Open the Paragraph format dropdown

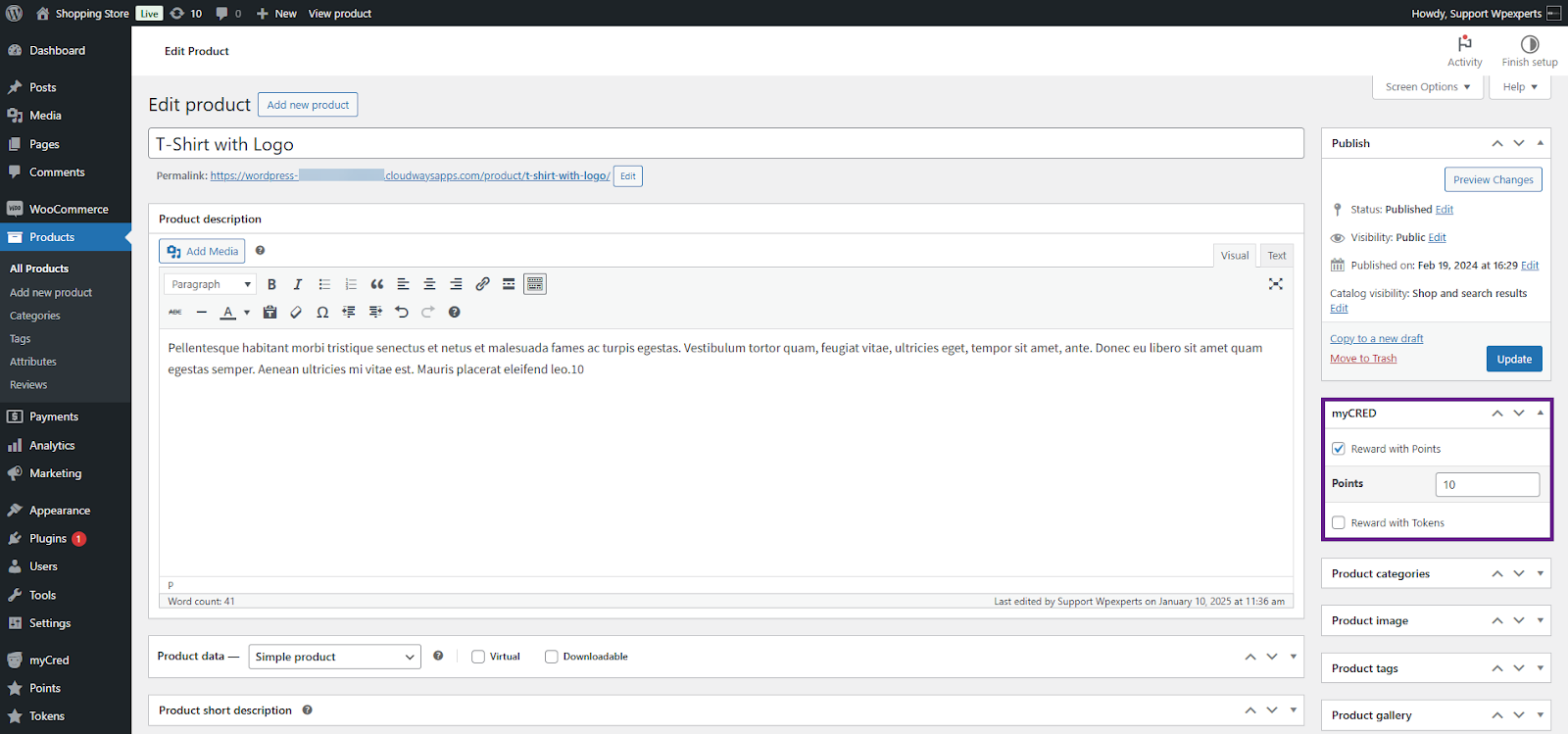tap(211, 284)
